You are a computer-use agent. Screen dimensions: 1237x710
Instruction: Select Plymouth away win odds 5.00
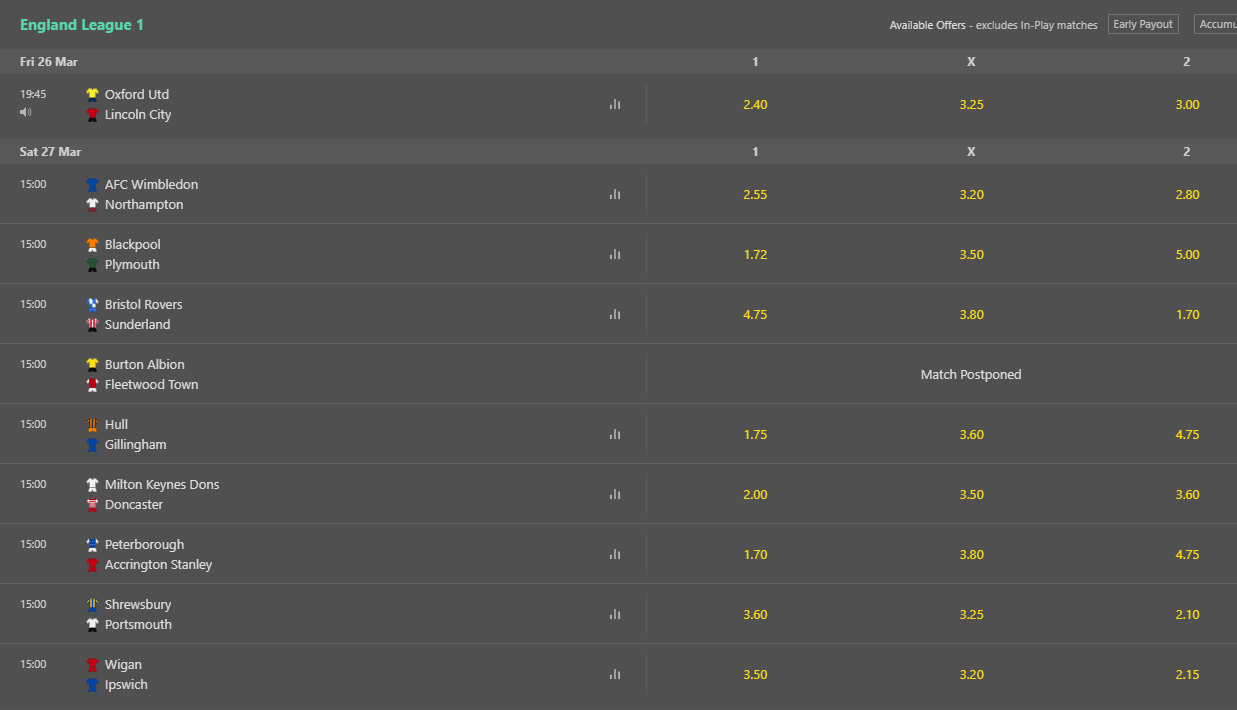1187,254
